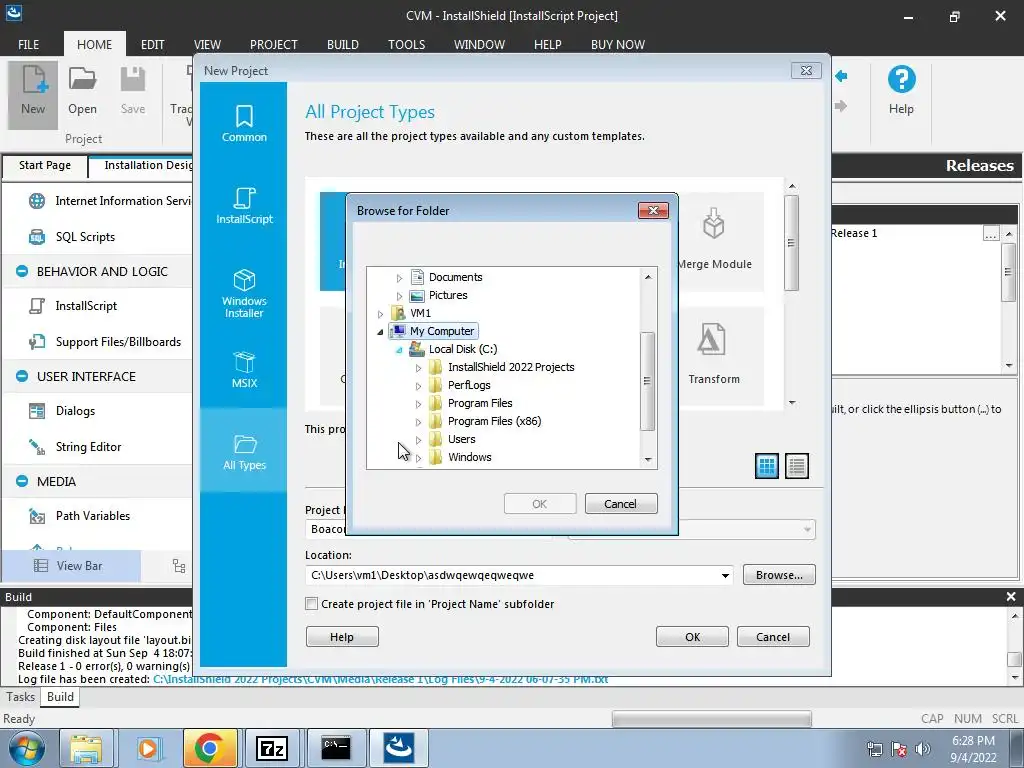Switch to list view of project types
The image size is (1024, 768).
click(797, 466)
